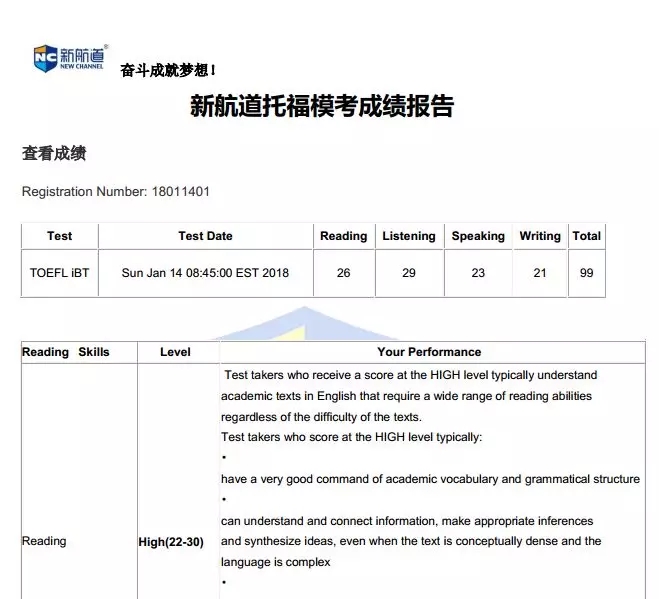
Task: Click the Level column header
Action: [175, 352]
